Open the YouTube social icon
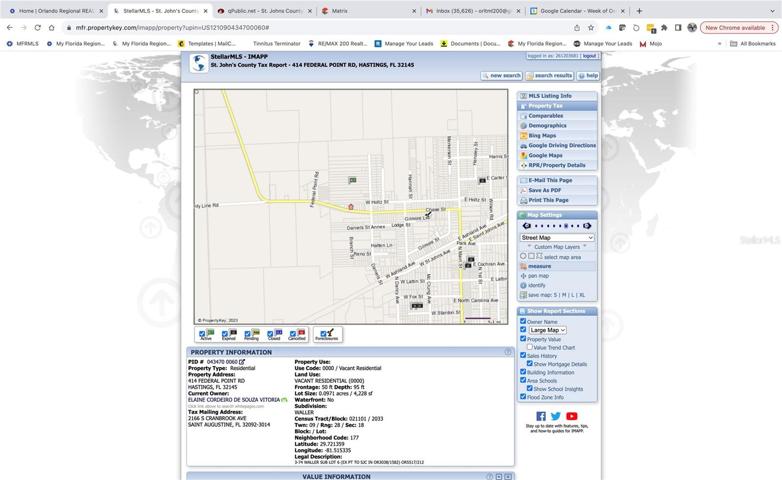The image size is (782, 480). [572, 416]
